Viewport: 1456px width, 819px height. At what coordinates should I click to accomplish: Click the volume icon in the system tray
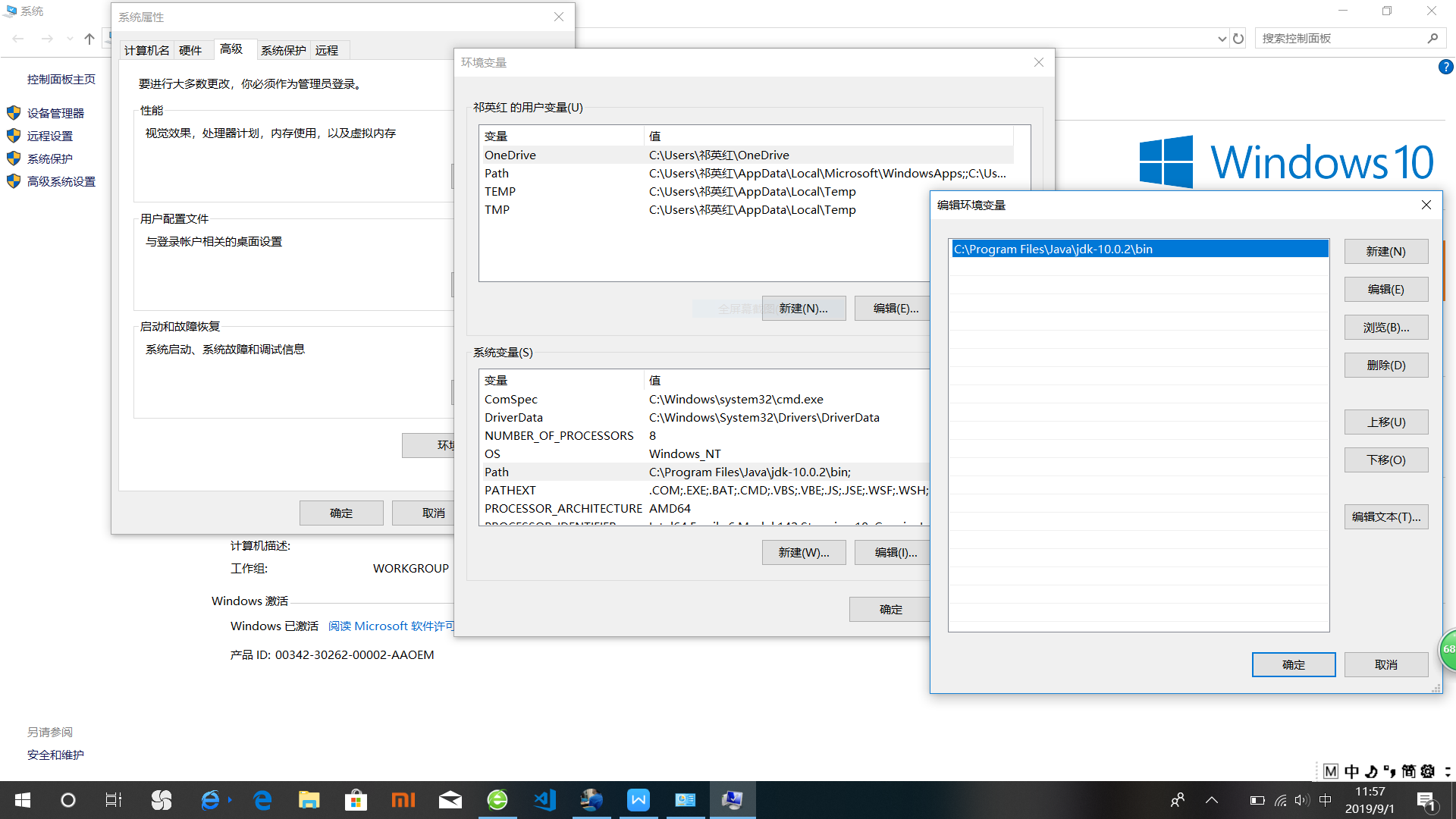(x=1302, y=800)
